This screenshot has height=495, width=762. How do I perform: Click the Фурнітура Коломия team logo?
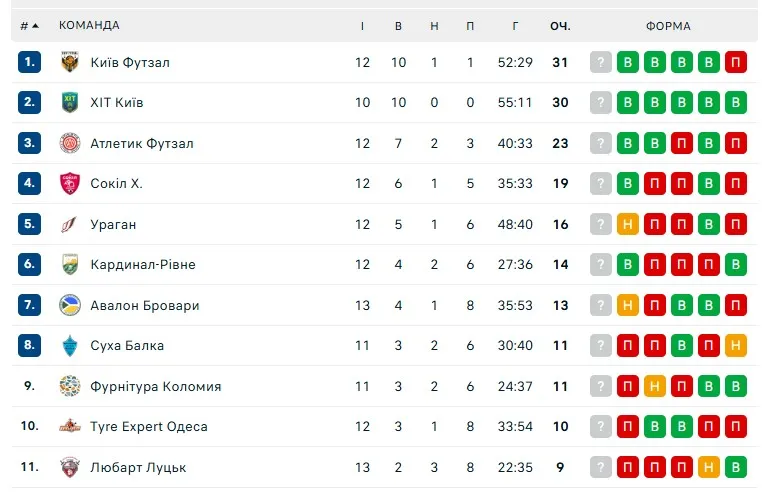[70, 386]
